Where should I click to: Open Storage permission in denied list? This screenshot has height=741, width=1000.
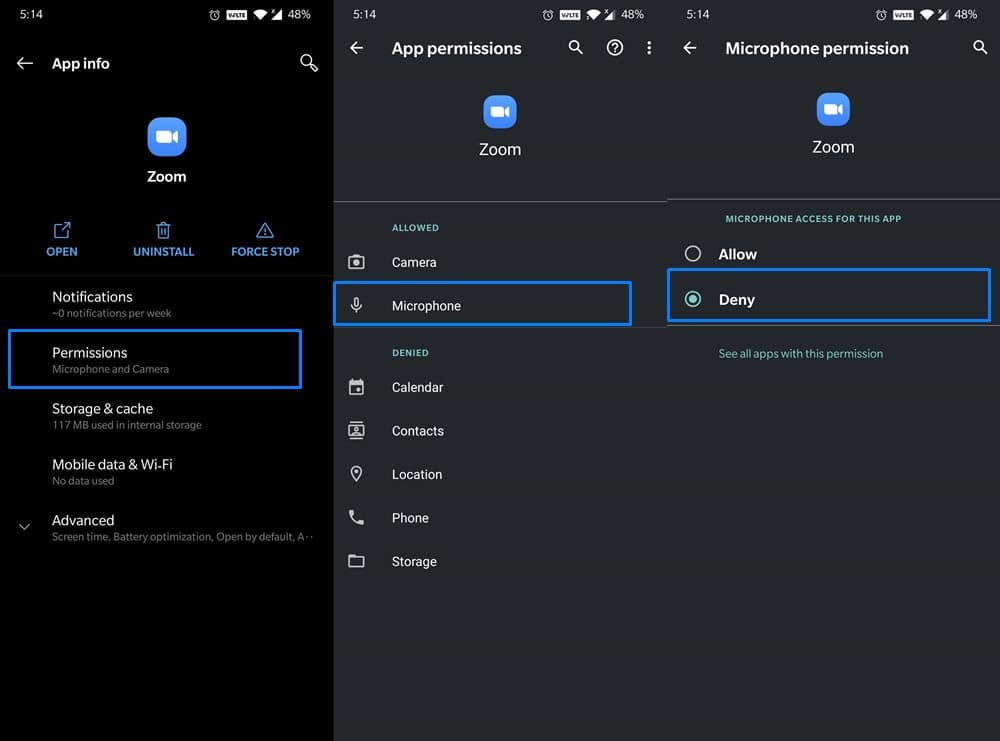coord(500,561)
